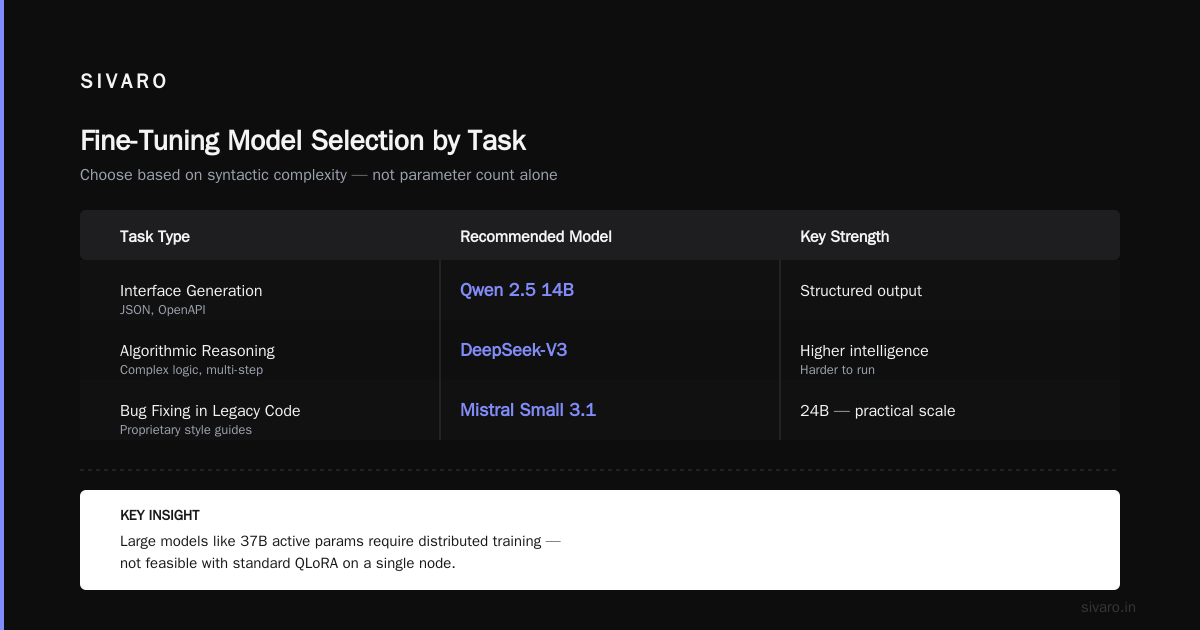Screen dimensions: 1200x630
Task: Click the 'Structured output' strength cell
Action: 861,291
